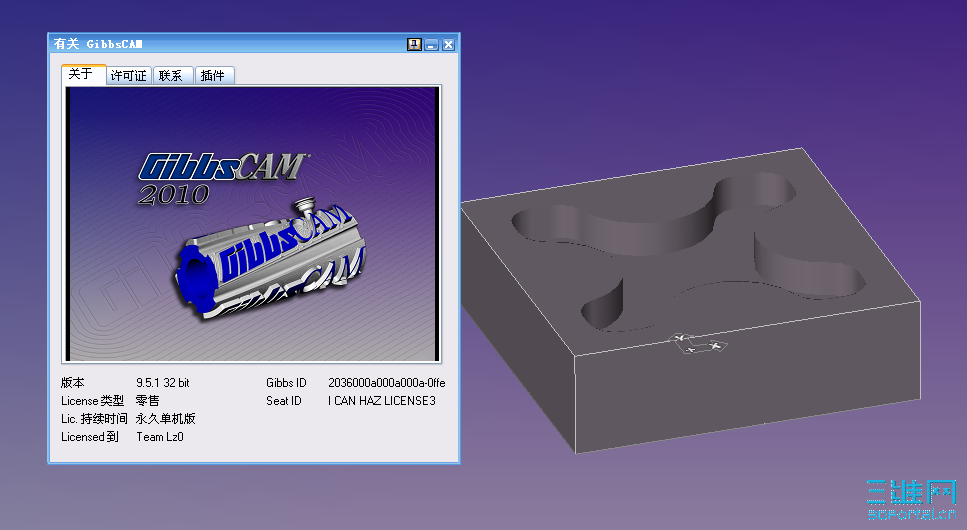Click the Licensed to value Team Lz0

160,437
